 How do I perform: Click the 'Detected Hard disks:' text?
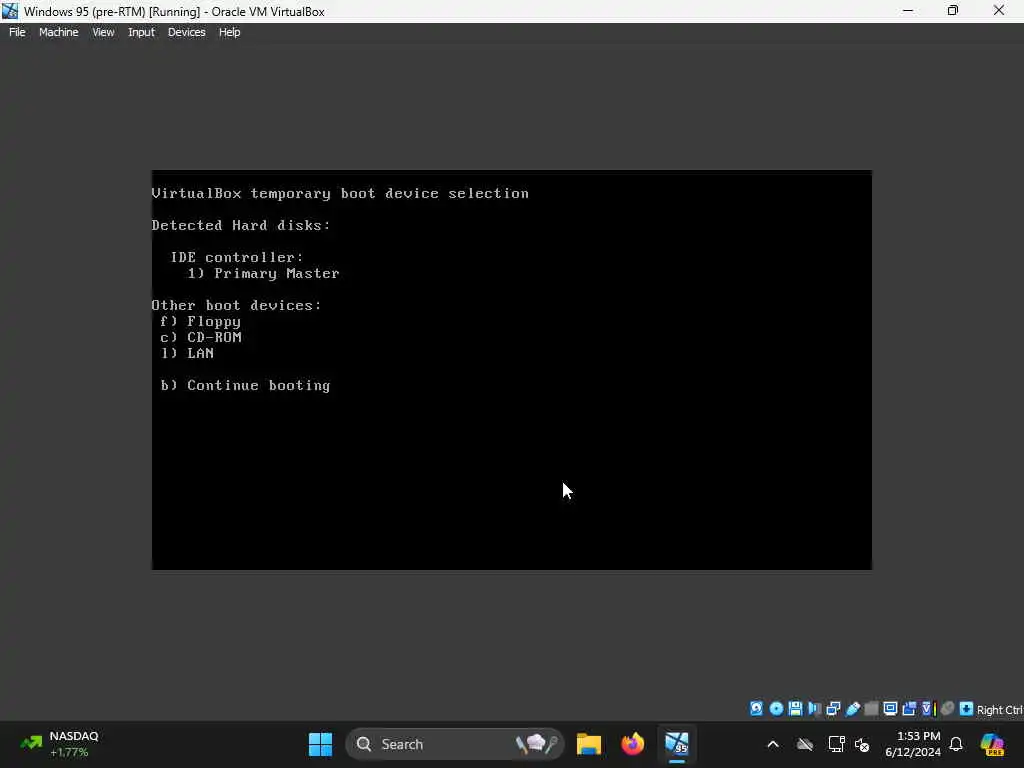241,225
